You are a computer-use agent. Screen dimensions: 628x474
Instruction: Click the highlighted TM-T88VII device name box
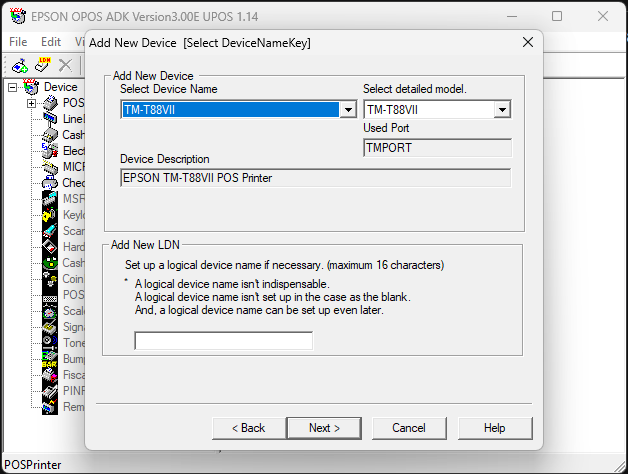[x=230, y=109]
